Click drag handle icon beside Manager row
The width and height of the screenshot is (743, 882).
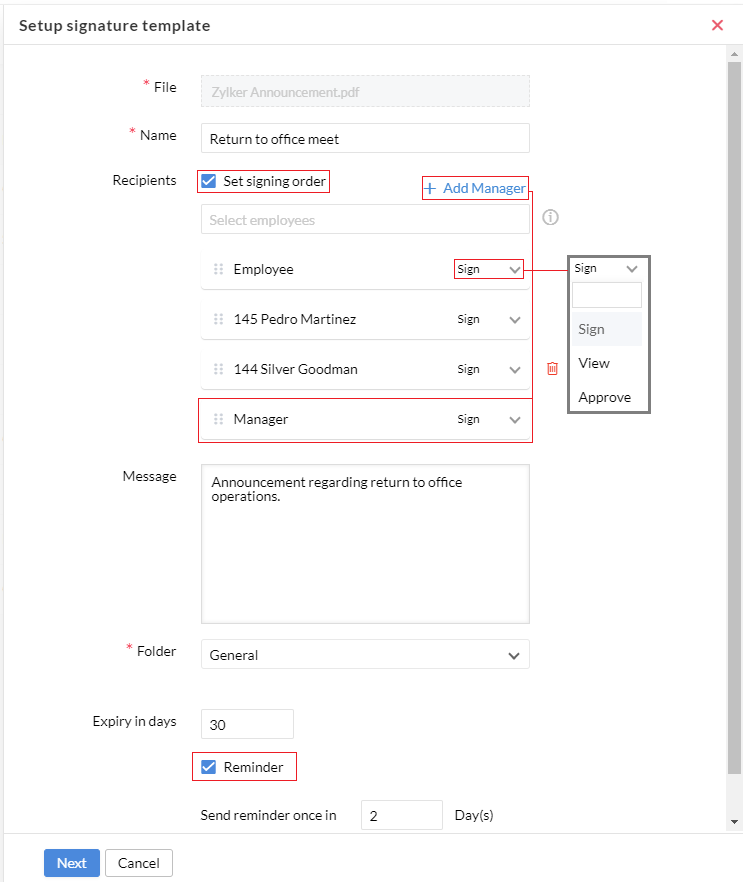(218, 419)
